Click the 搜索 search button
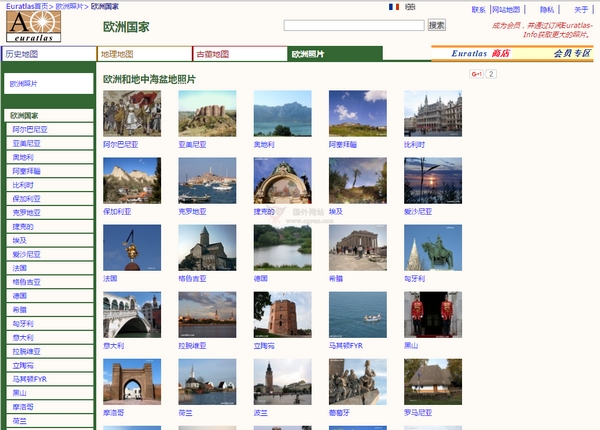 coord(437,25)
